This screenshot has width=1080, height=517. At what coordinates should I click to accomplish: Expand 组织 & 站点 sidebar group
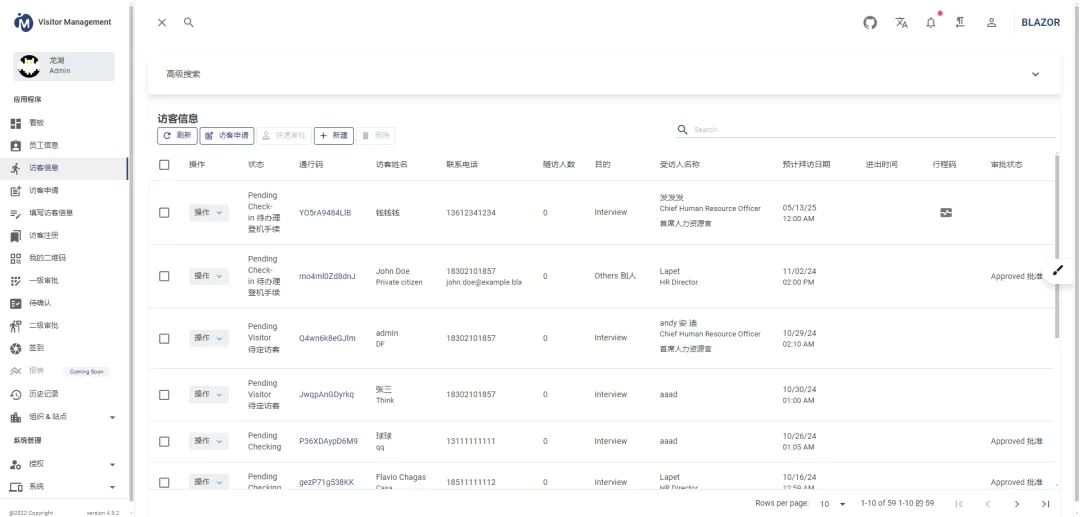click(64, 417)
